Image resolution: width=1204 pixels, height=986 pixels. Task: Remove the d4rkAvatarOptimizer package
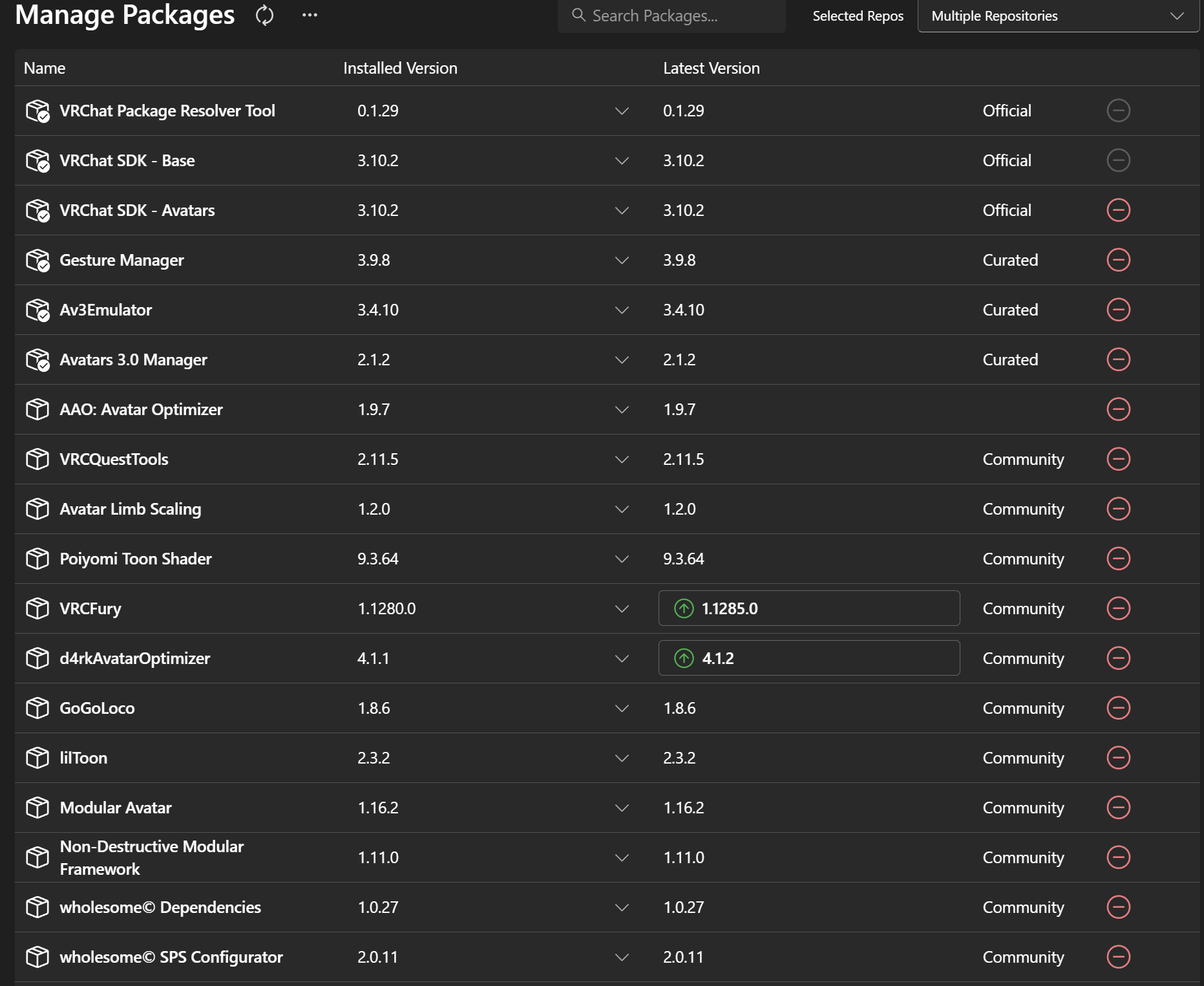coord(1118,658)
